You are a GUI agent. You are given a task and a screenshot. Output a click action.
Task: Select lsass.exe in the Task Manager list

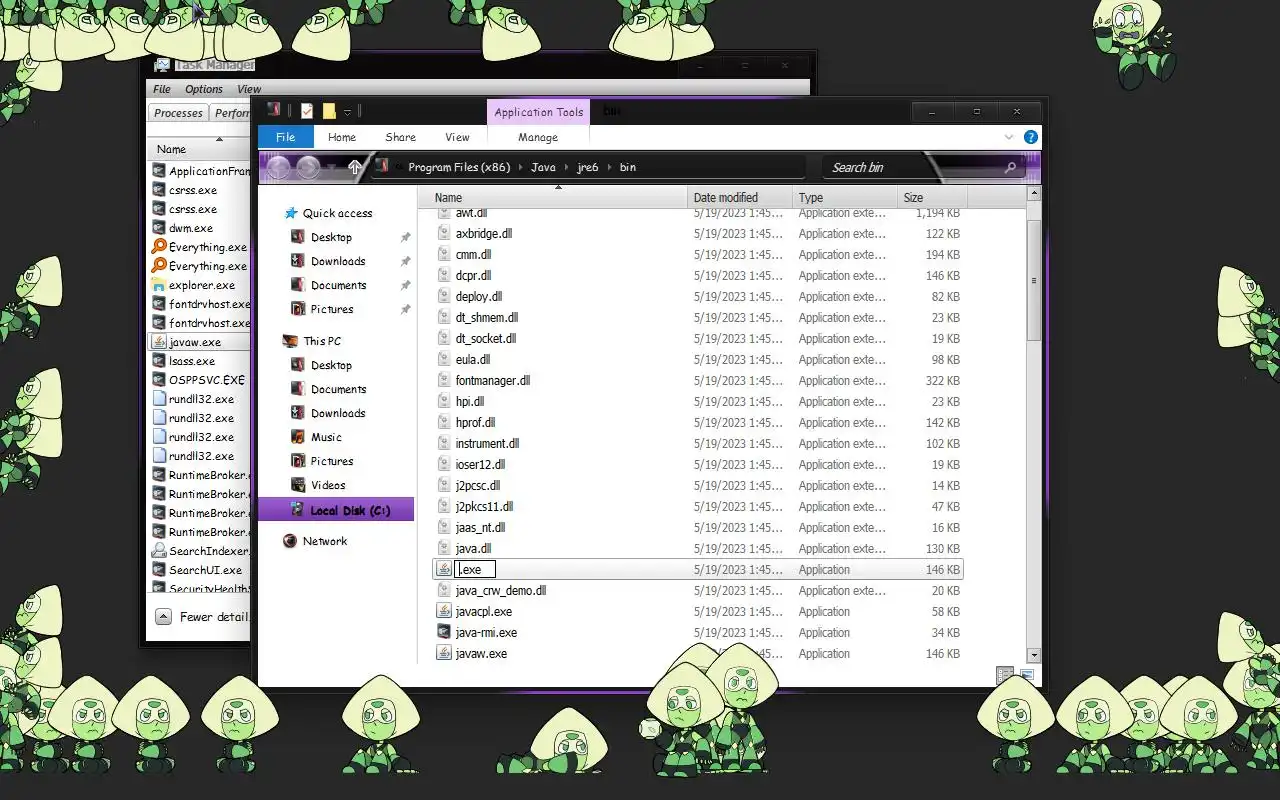click(x=200, y=361)
